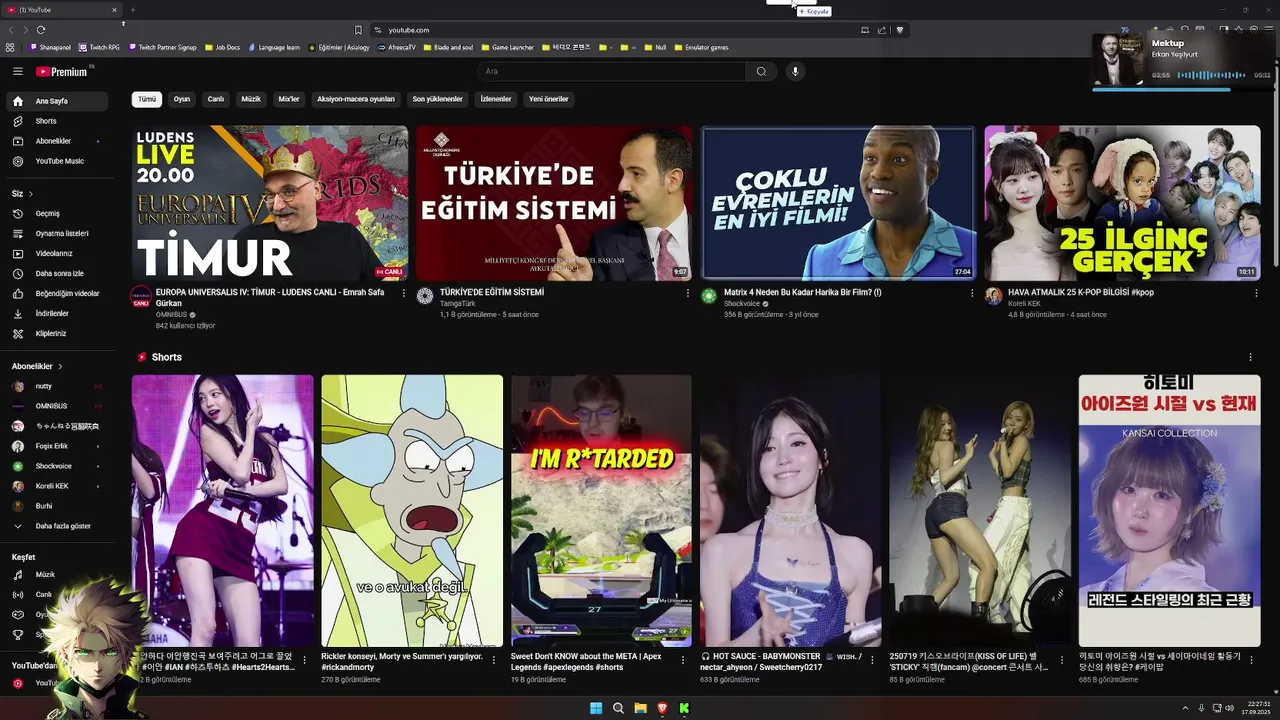Open Brave browser from taskbar
Viewport: 1280px width, 720px height.
(662, 708)
